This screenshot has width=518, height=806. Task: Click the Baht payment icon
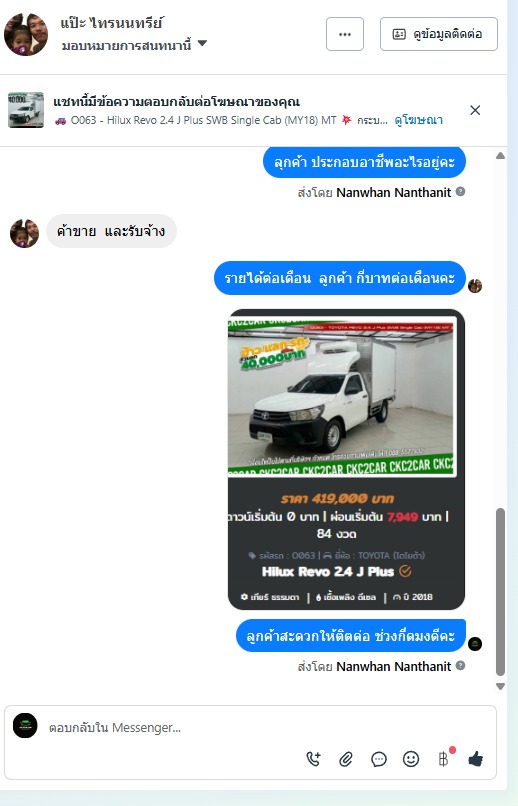[443, 759]
